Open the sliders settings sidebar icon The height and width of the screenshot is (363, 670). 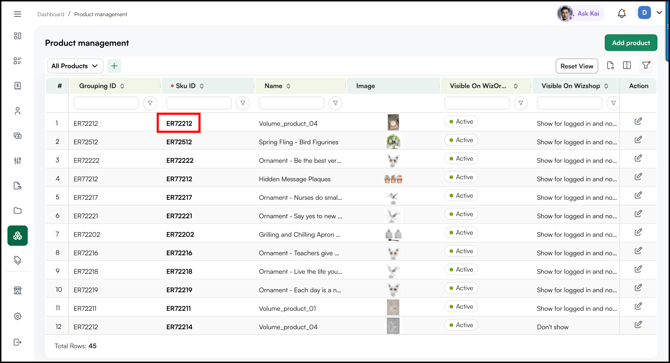click(18, 161)
